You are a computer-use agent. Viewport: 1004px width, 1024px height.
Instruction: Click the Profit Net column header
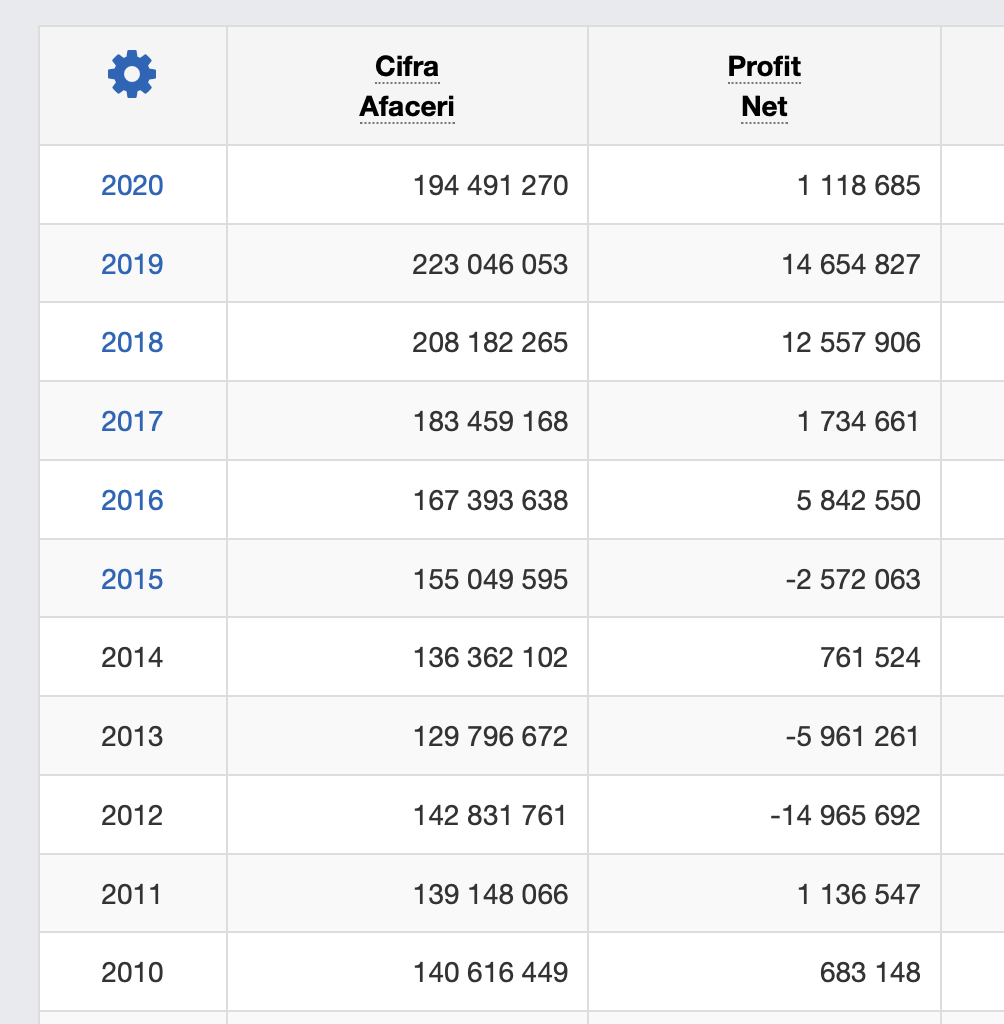pyautogui.click(x=764, y=87)
